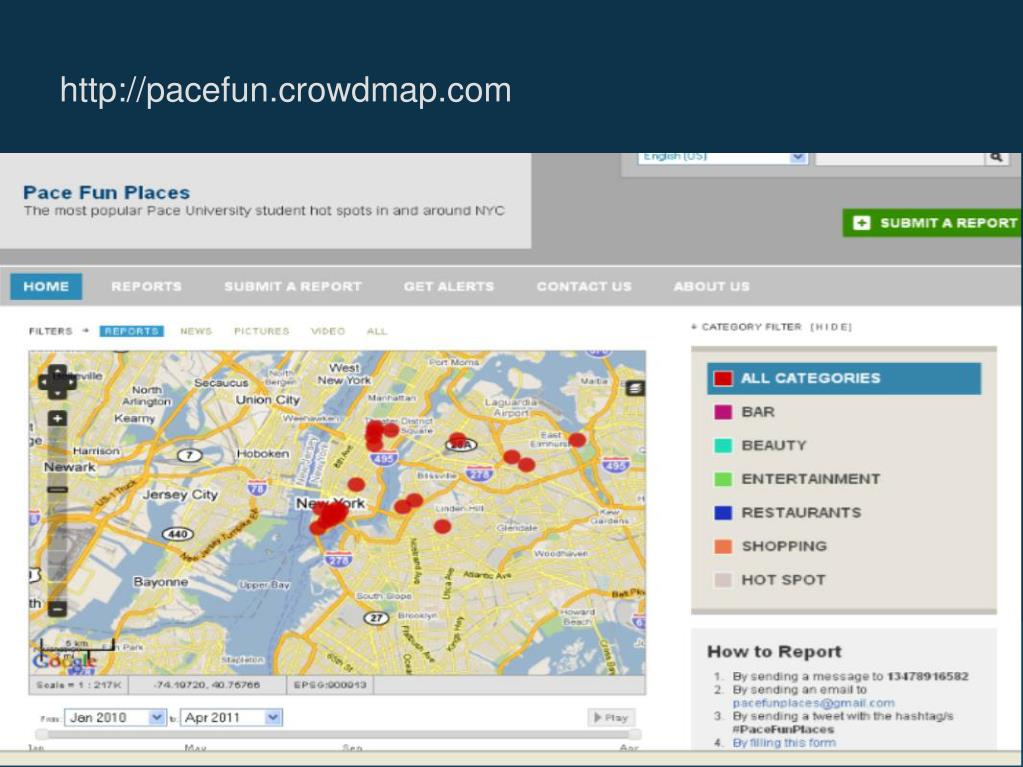1023x767 pixels.
Task: Open the GET ALERTS navigation tab
Action: point(449,286)
